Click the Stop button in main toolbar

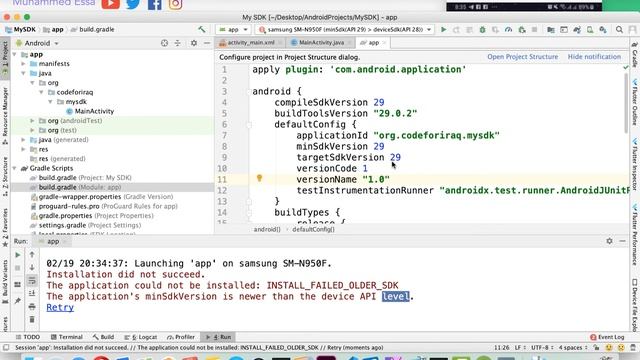point(534,29)
